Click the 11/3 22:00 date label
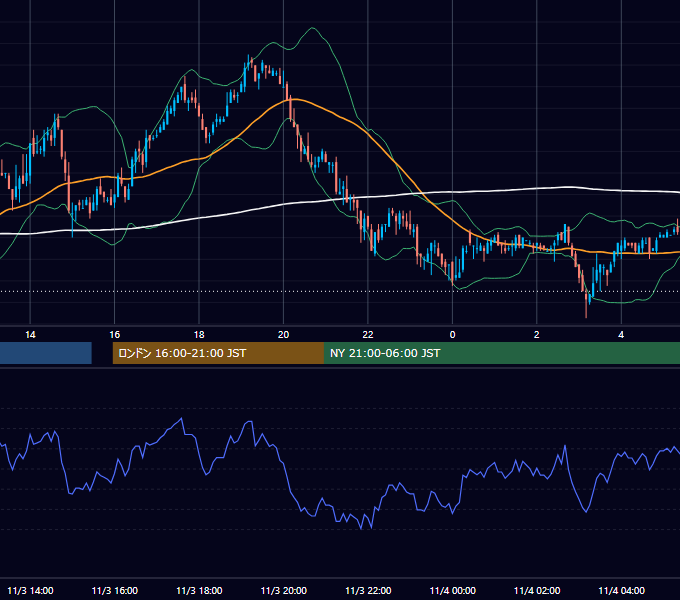This screenshot has height=600, width=680. point(368,590)
